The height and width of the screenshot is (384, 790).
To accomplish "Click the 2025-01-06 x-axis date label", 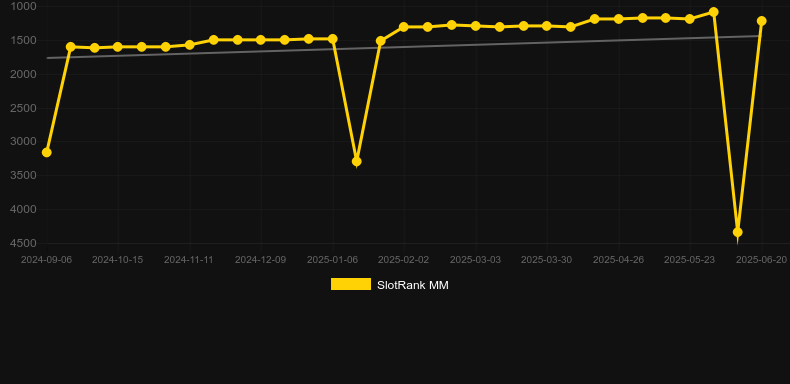I will [332, 260].
